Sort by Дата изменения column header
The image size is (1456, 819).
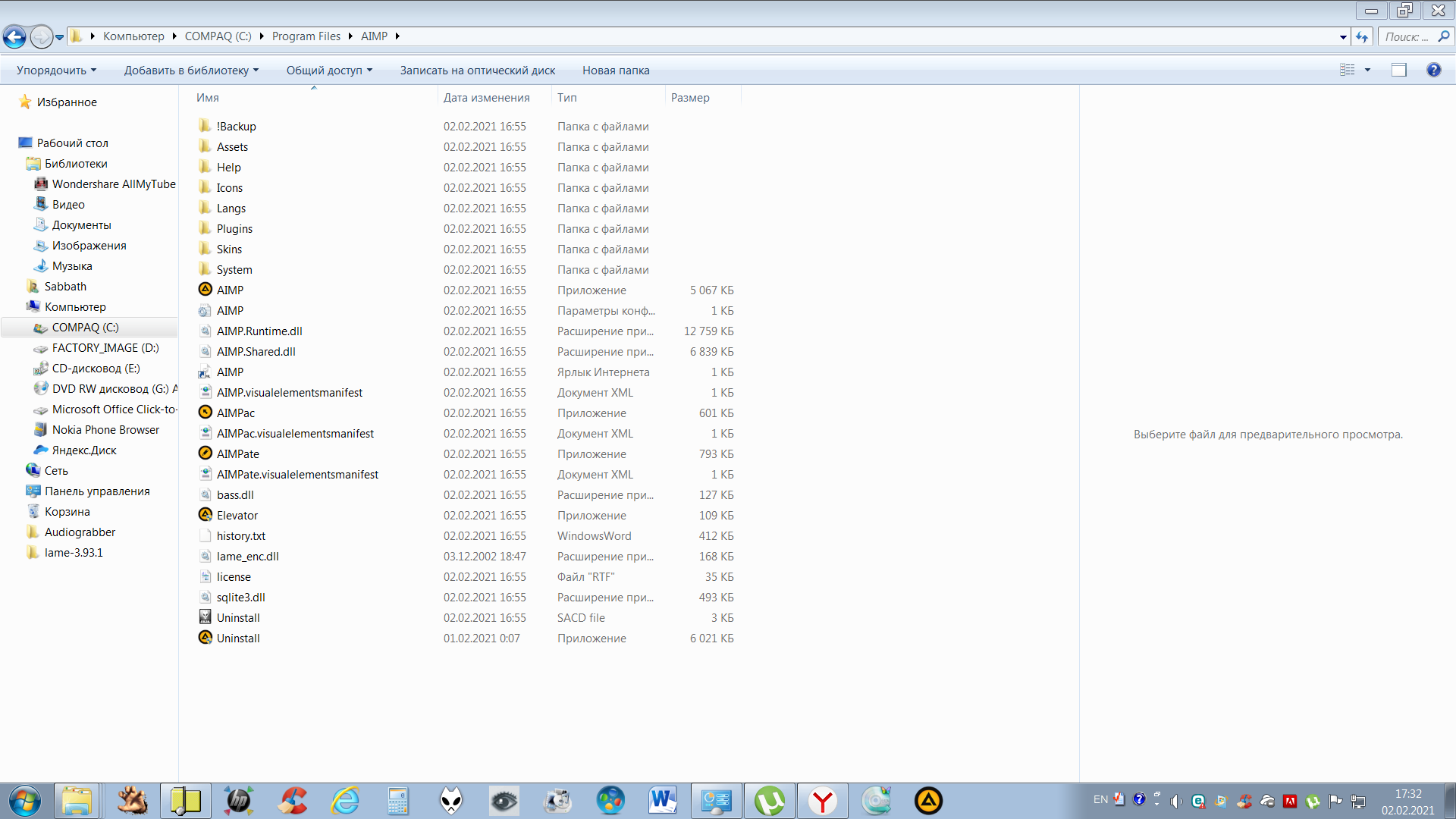[x=486, y=97]
